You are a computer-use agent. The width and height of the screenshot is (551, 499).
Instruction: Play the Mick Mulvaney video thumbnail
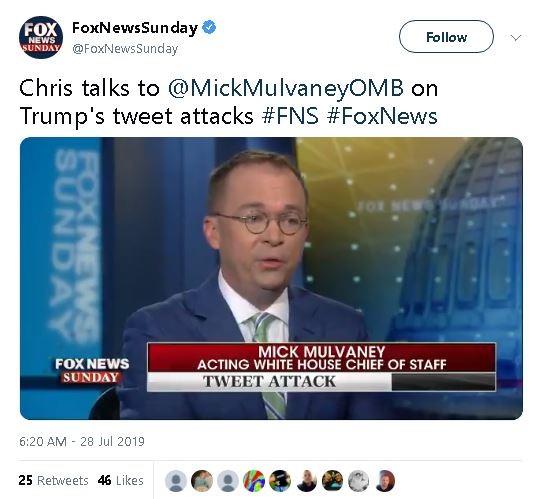[271, 278]
